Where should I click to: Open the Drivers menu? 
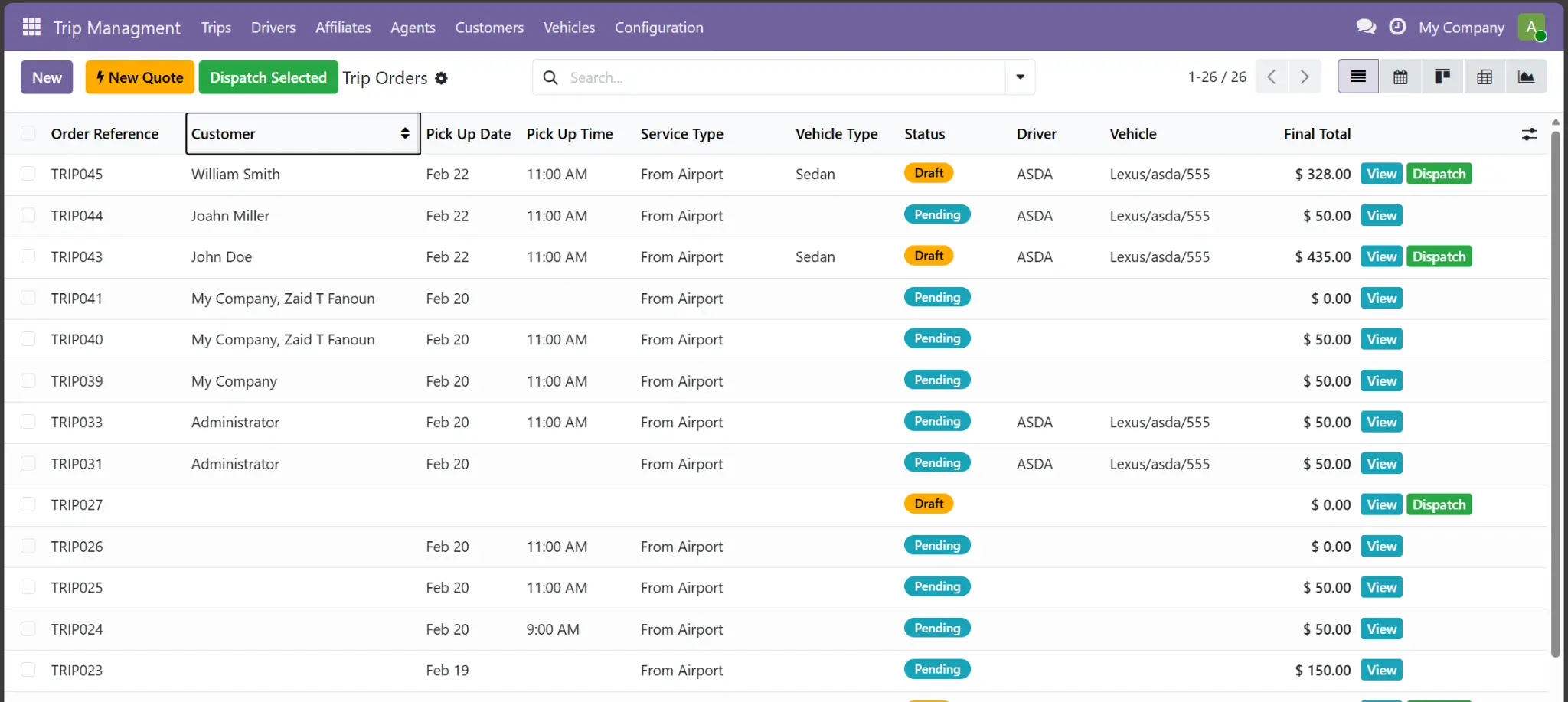pyautogui.click(x=273, y=27)
